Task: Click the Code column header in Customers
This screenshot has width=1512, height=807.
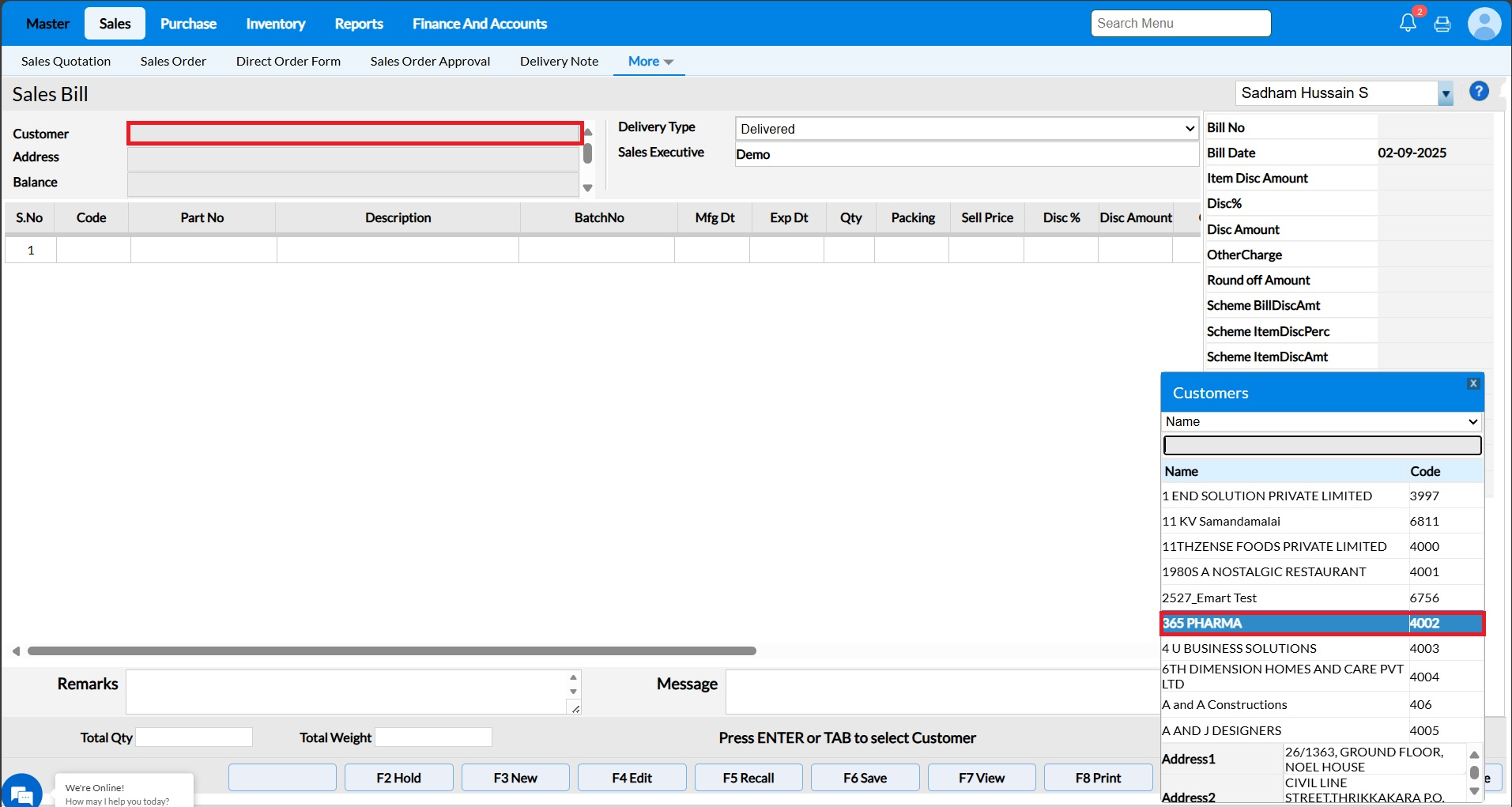Action: (1425, 472)
